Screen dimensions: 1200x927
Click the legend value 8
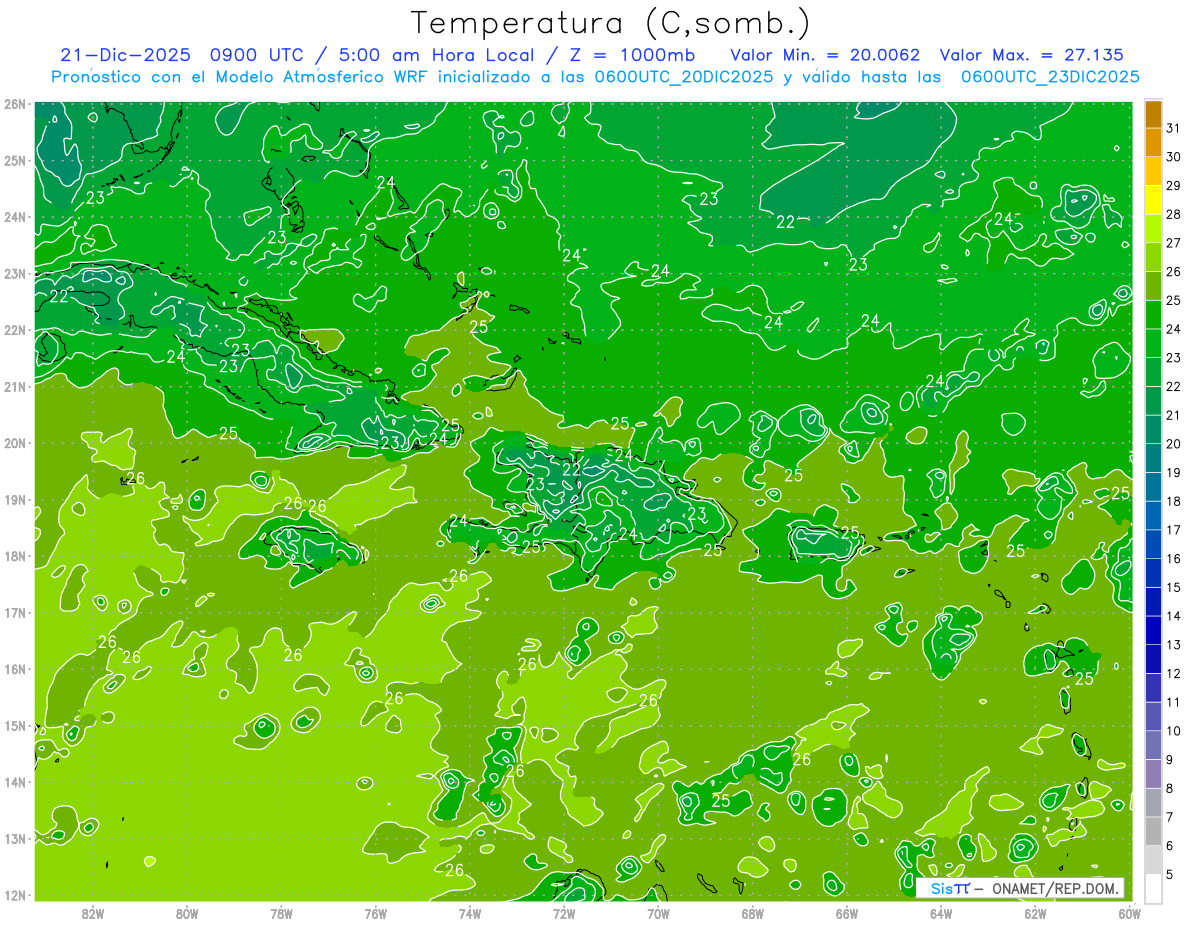coord(1170,788)
